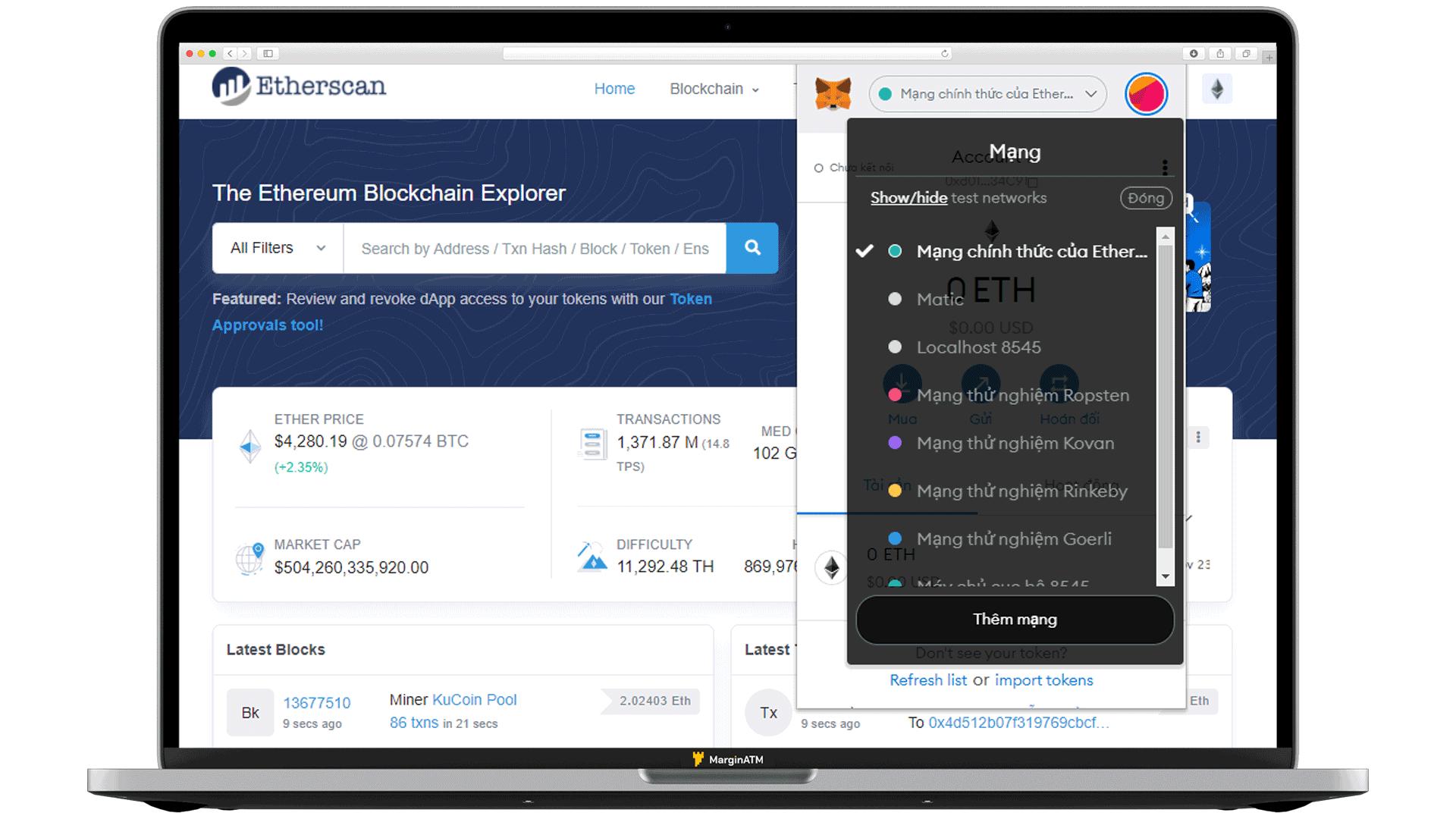Click the $504,260,335,920.00 market cap value
This screenshot has width=1456, height=819.
[x=351, y=567]
